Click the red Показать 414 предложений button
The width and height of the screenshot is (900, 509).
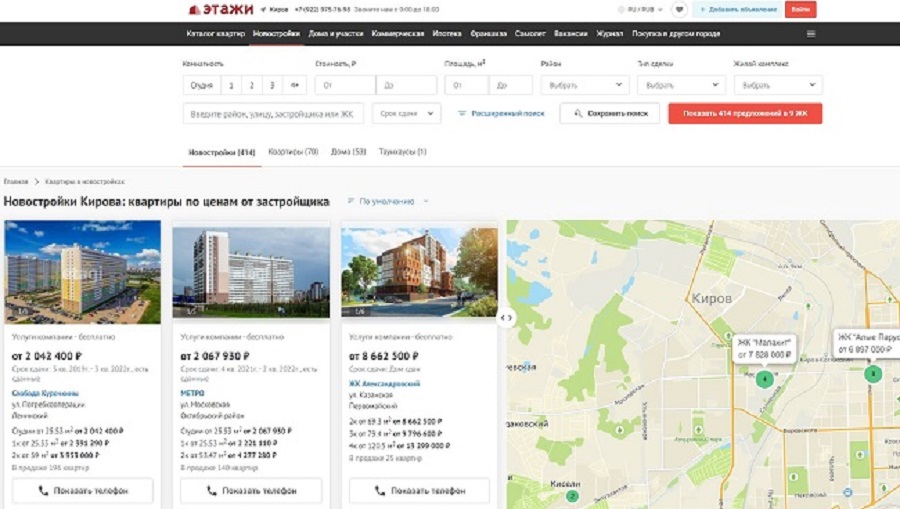(x=745, y=114)
